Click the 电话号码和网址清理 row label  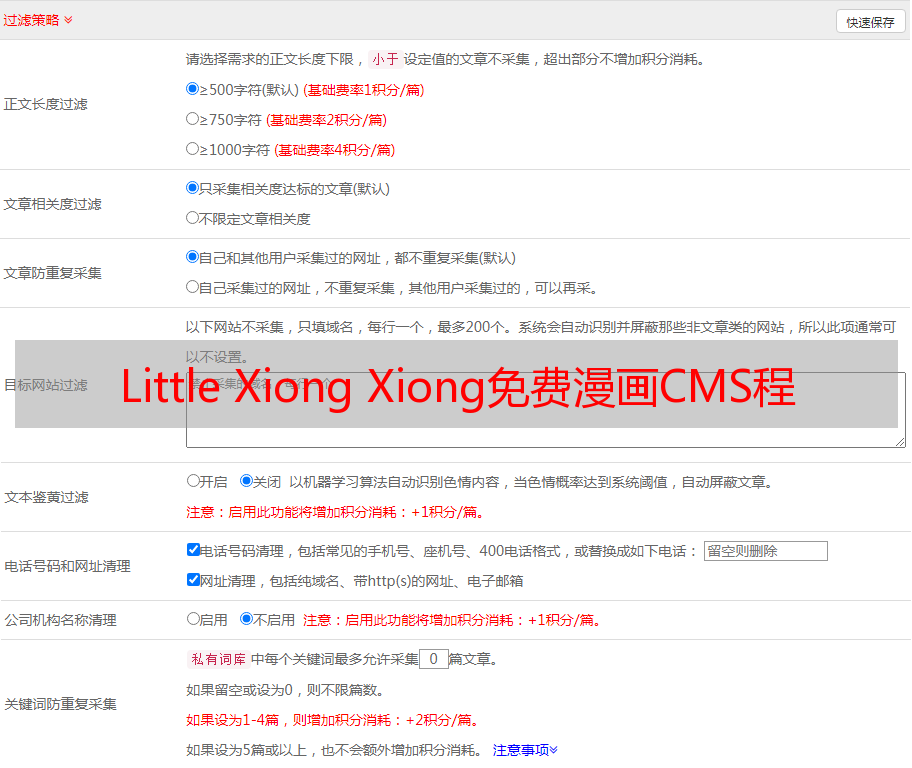[x=67, y=566]
